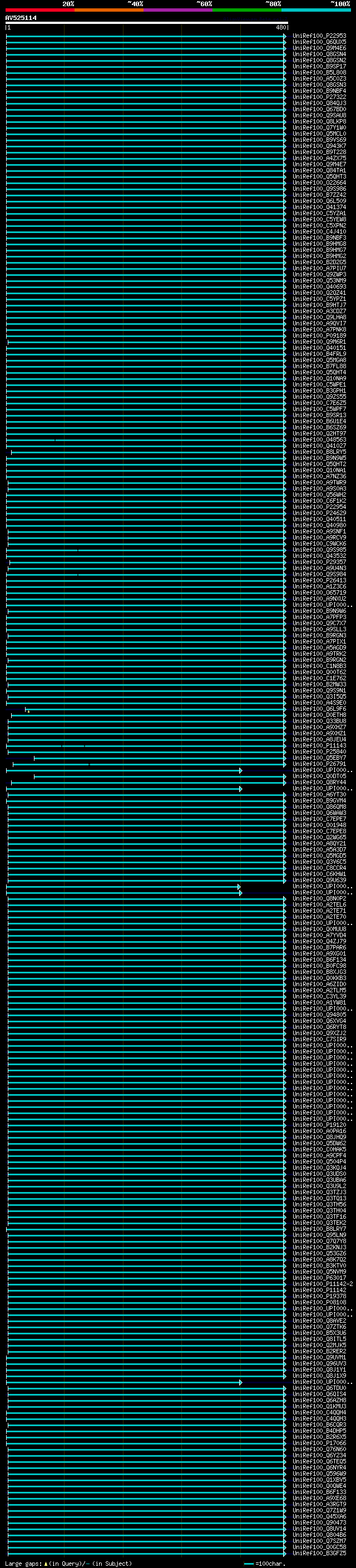The width and height of the screenshot is (356, 1568).
Task: Click the orange ~40% color scale segment
Action: [x=109, y=10]
